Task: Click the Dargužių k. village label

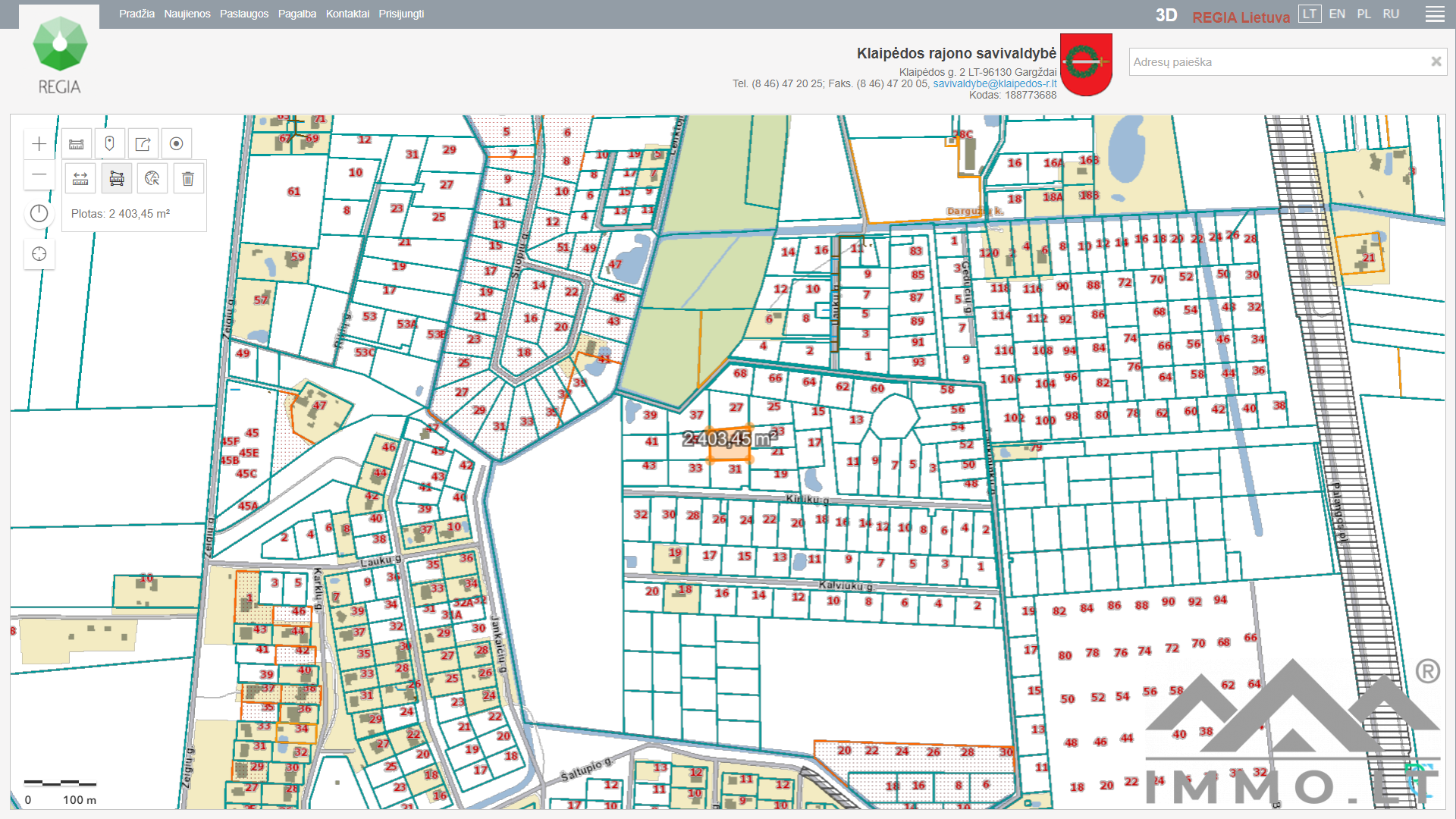Action: click(974, 211)
